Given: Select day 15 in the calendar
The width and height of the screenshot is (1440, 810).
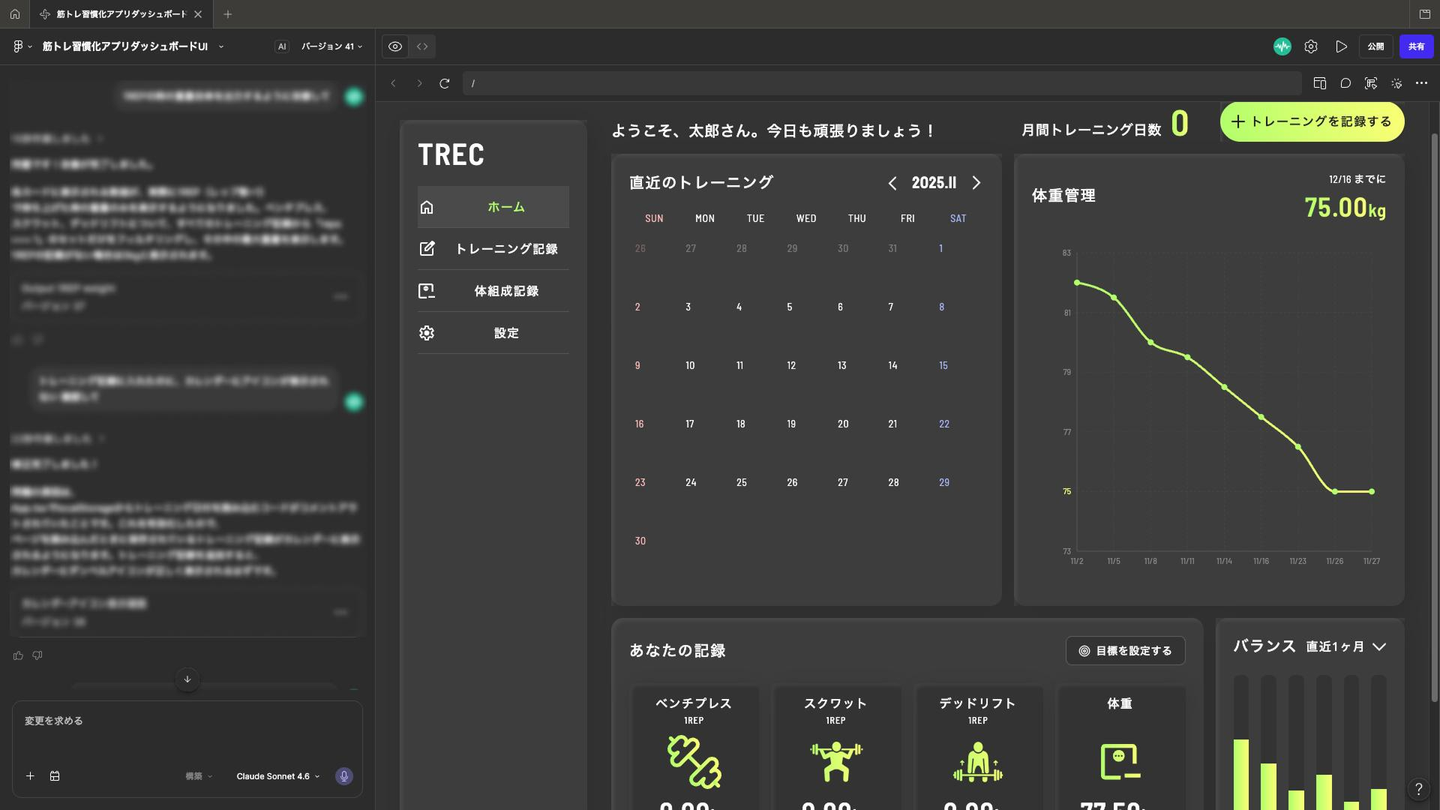Looking at the screenshot, I should coord(943,366).
